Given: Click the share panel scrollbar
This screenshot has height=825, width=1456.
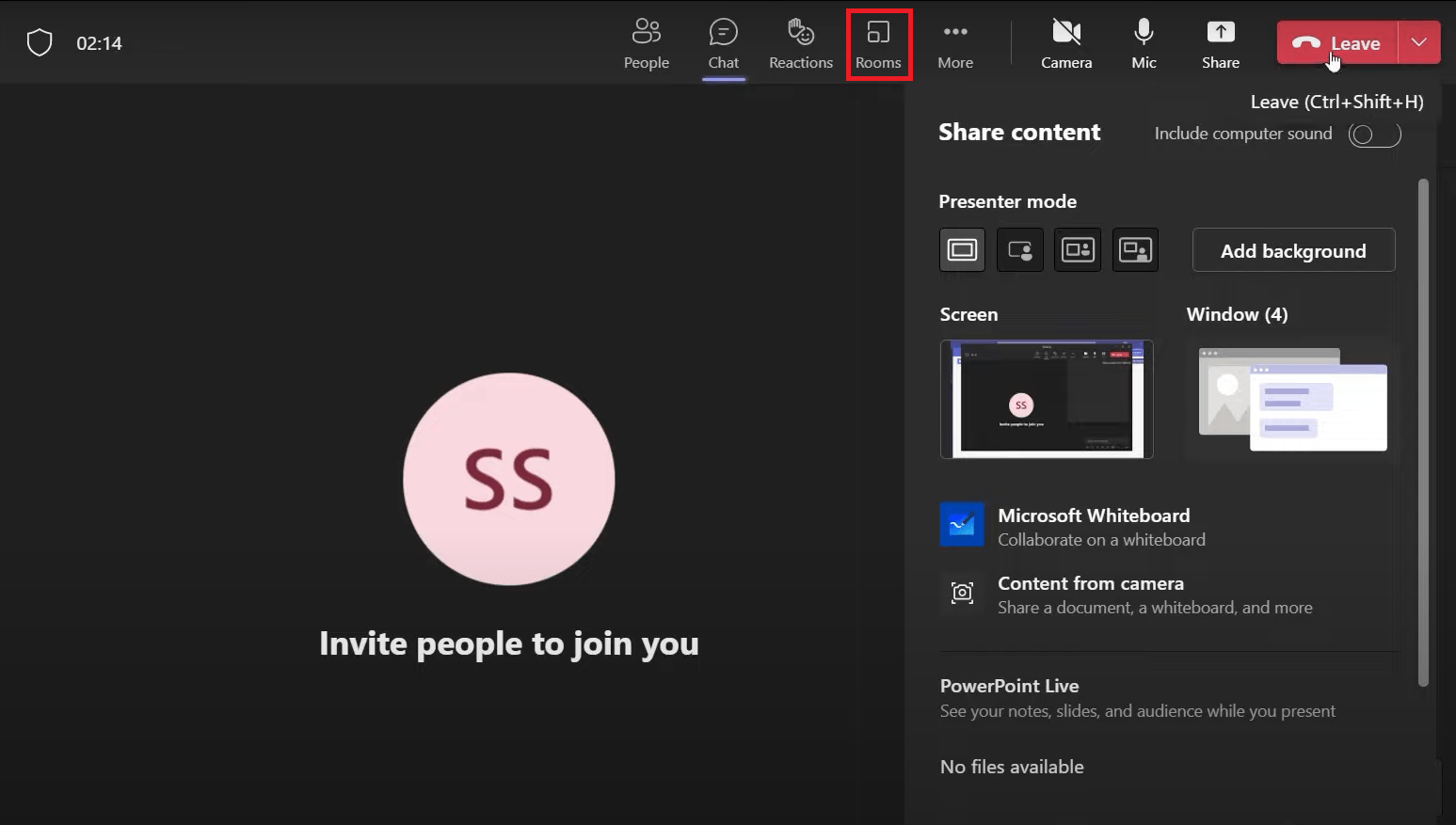Looking at the screenshot, I should [x=1423, y=433].
